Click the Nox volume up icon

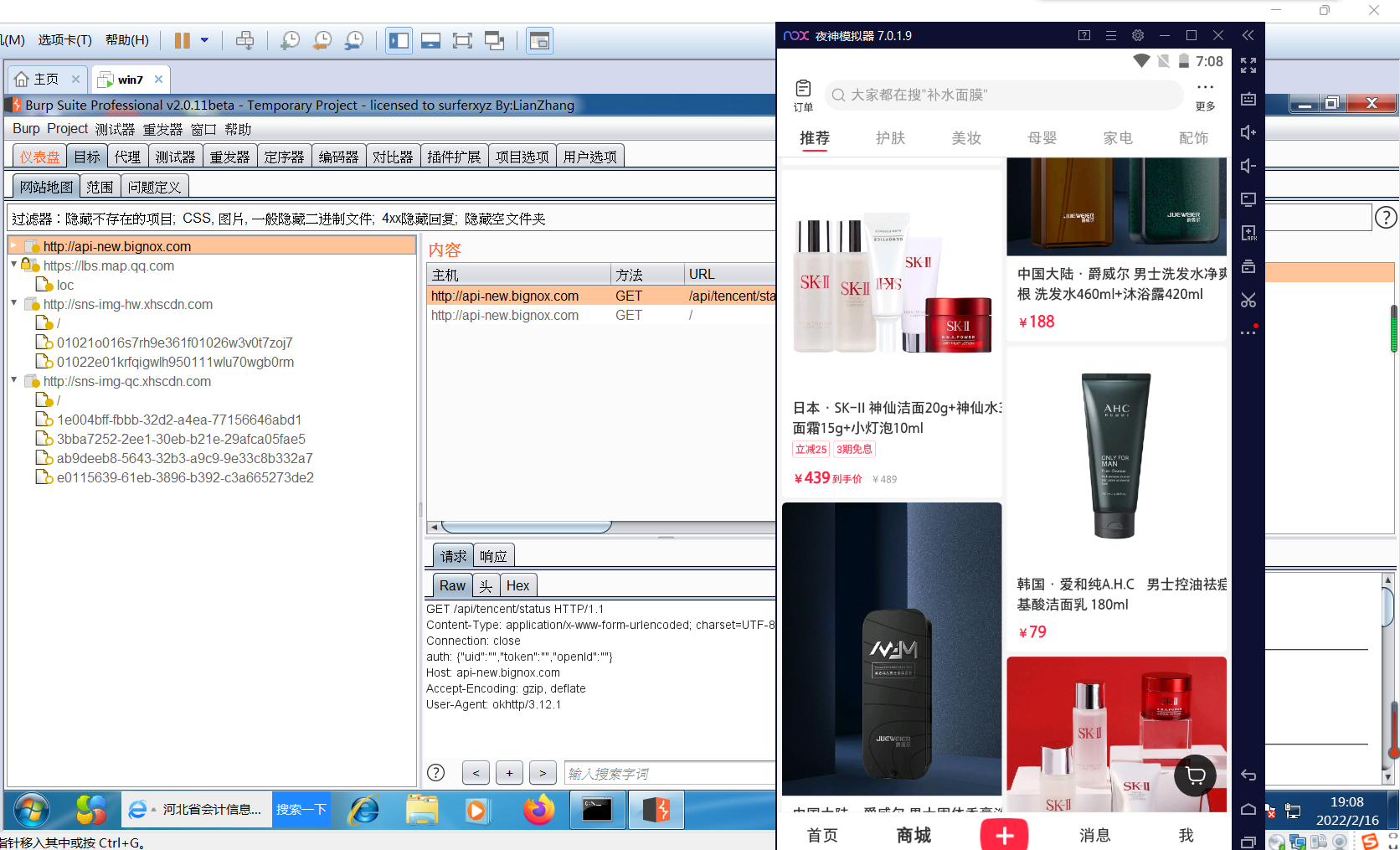click(1248, 132)
